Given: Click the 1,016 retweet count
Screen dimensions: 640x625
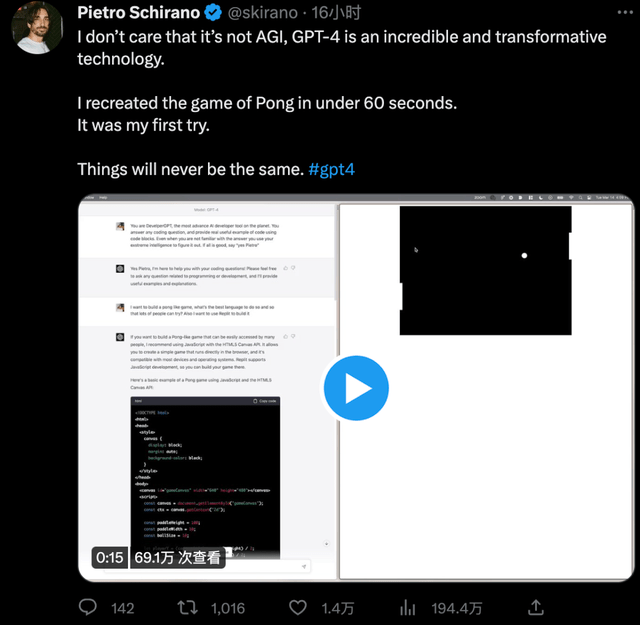Looking at the screenshot, I should (228, 608).
